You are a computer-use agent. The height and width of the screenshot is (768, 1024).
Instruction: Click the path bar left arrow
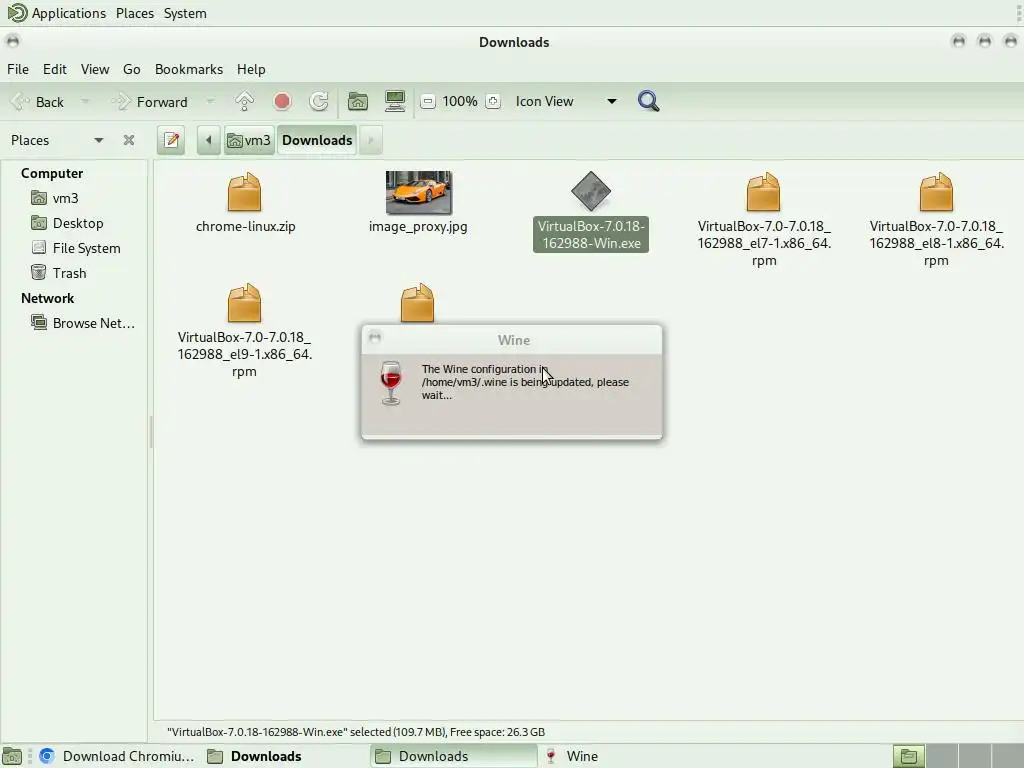coord(208,140)
